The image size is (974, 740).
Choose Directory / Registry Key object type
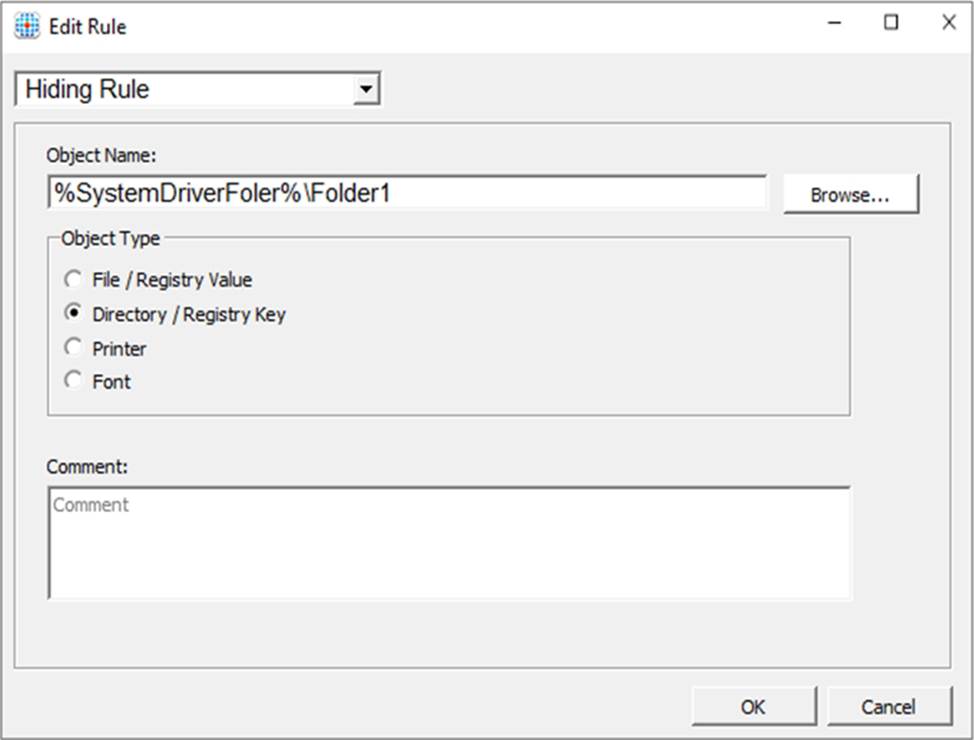[x=74, y=313]
